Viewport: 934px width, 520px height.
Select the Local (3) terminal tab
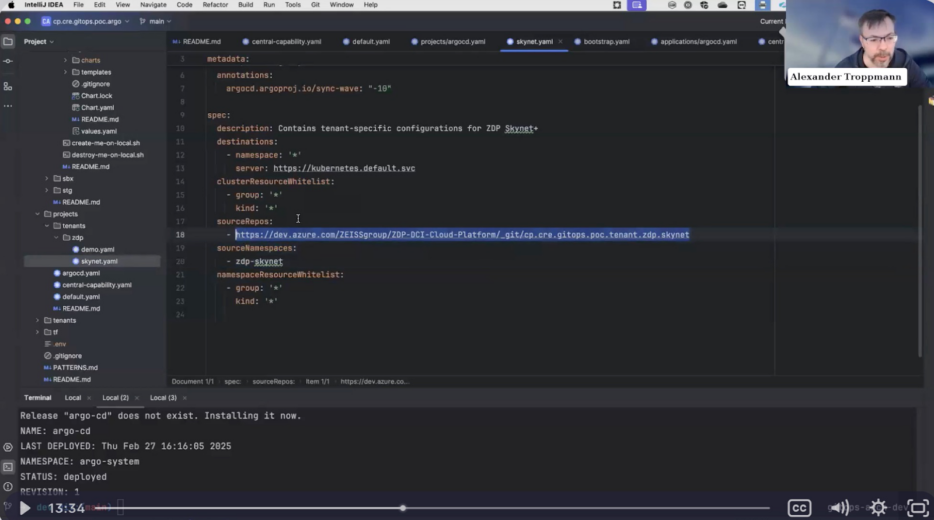pos(163,398)
